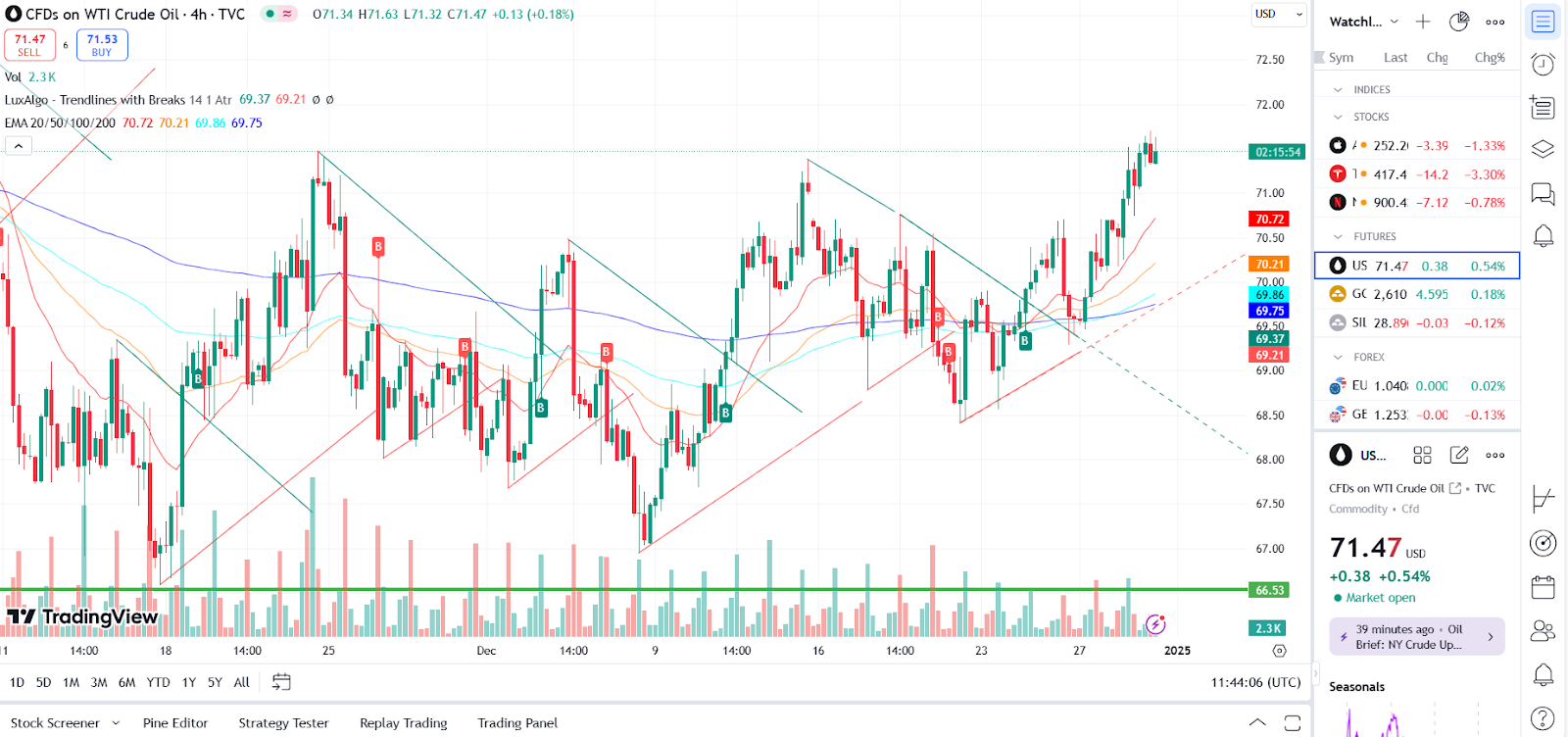The height and width of the screenshot is (737, 1568).
Task: Open the Replay Trading tab
Action: point(403,723)
